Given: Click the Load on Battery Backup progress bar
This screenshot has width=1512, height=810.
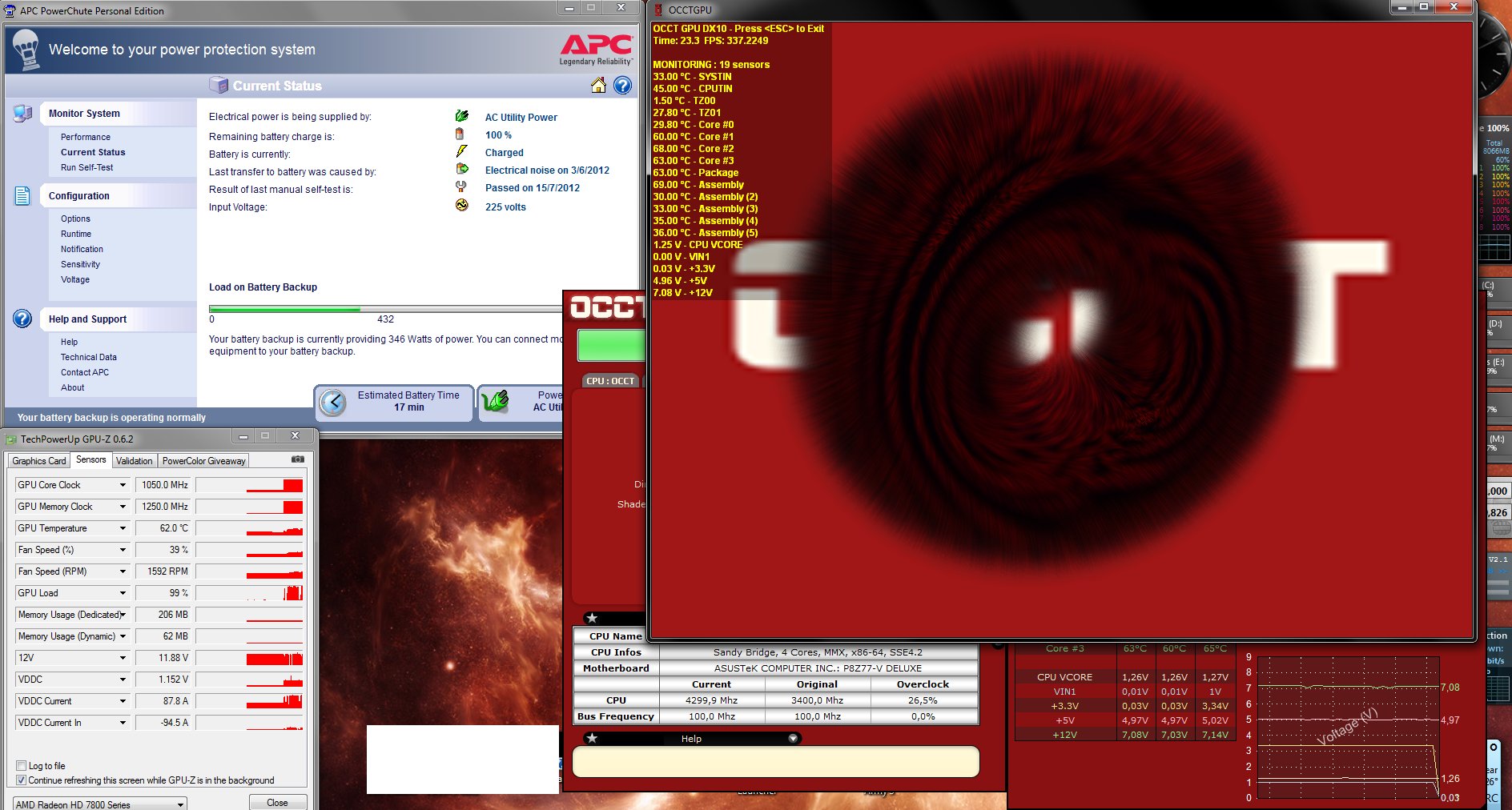Looking at the screenshot, I should (385, 309).
